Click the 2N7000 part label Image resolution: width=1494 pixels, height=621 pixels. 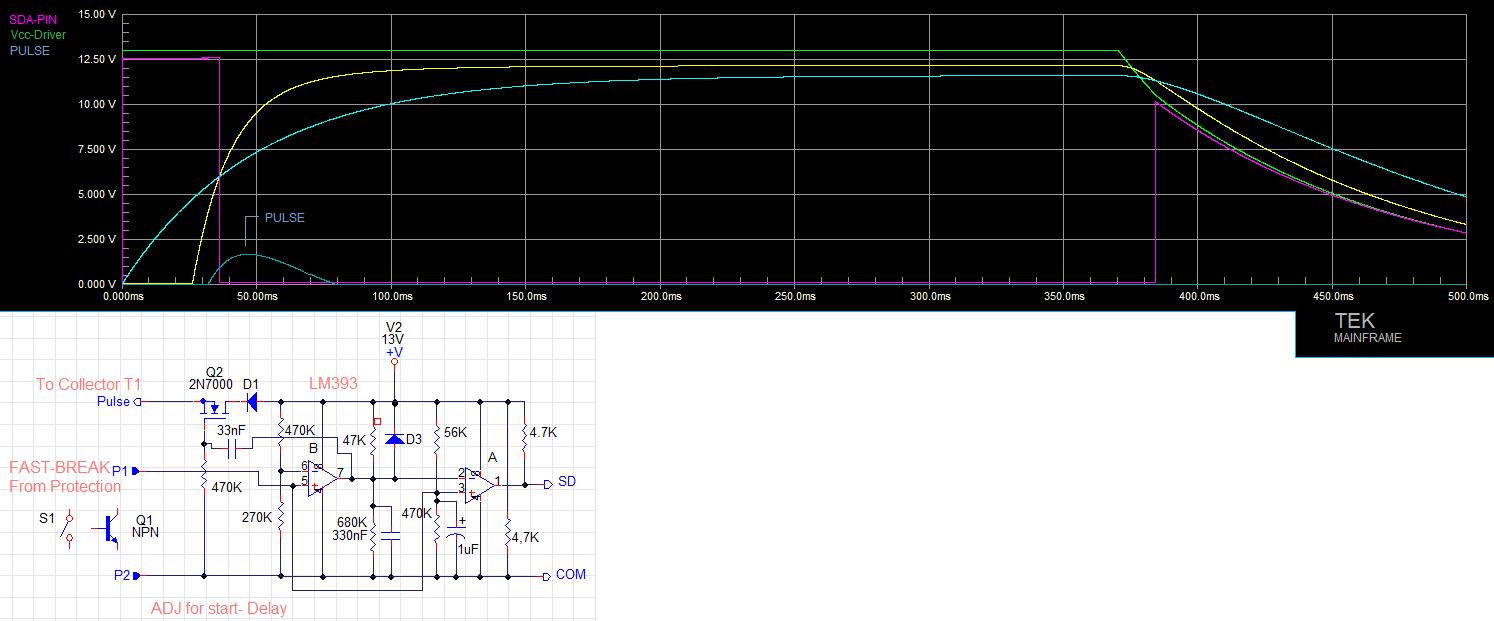[211, 384]
